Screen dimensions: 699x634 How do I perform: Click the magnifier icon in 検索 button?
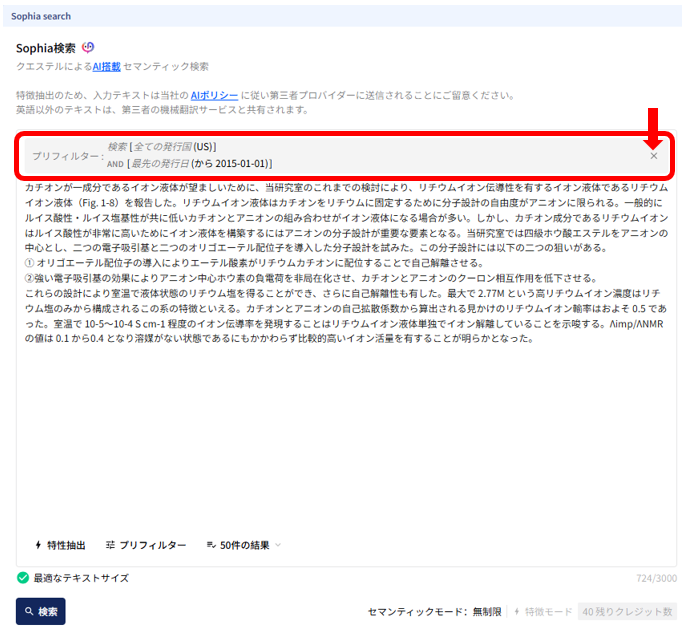point(29,611)
